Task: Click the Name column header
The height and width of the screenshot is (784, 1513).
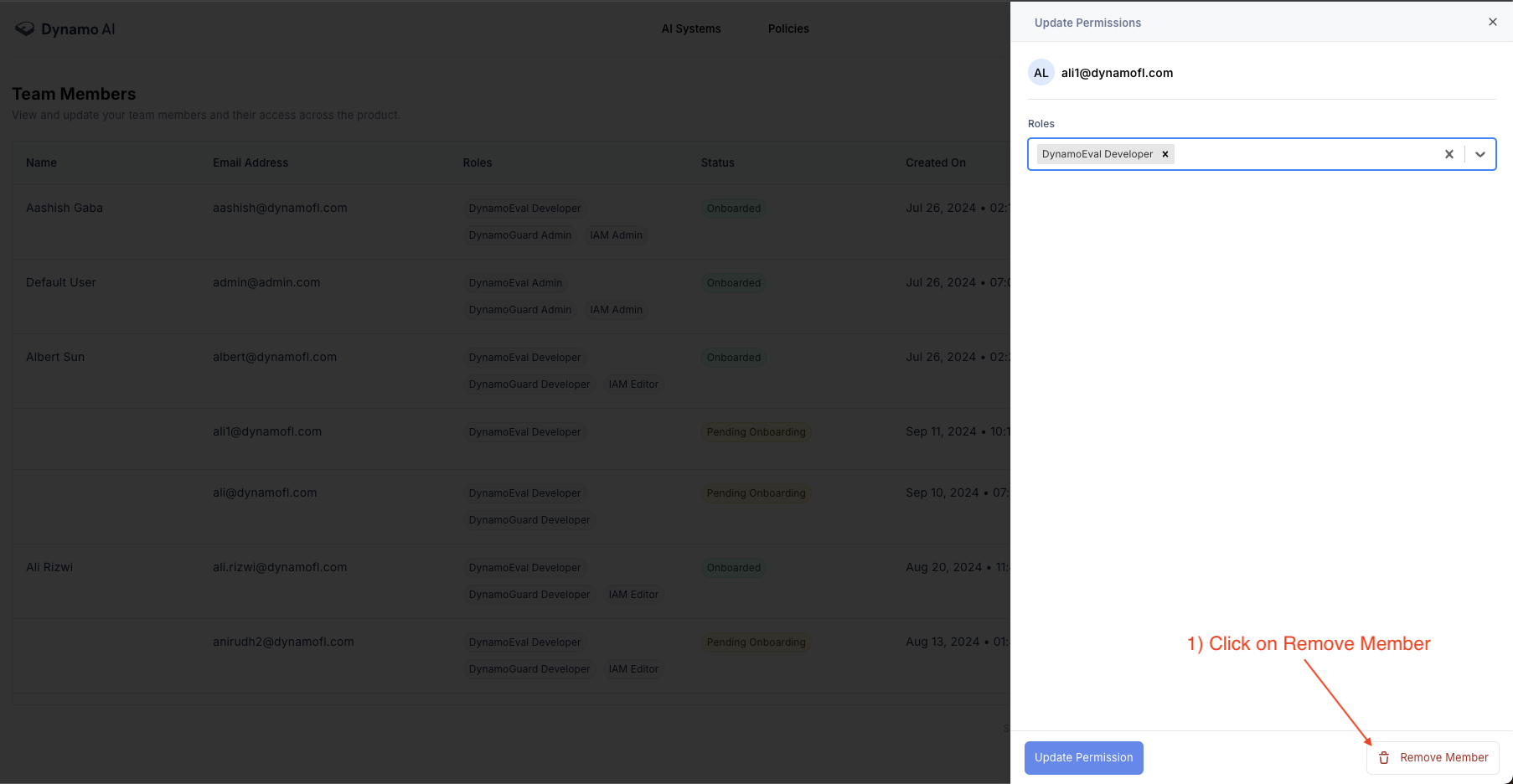Action: click(41, 162)
